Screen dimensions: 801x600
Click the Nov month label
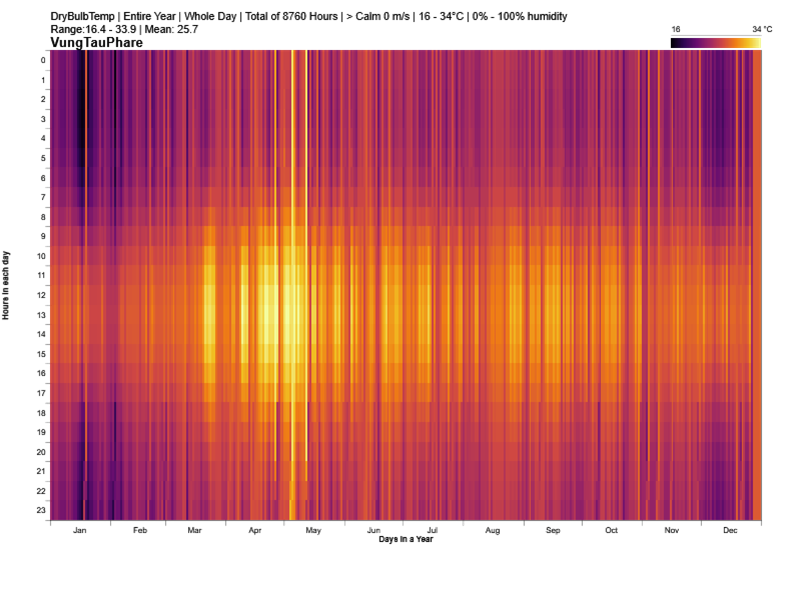pyautogui.click(x=672, y=530)
